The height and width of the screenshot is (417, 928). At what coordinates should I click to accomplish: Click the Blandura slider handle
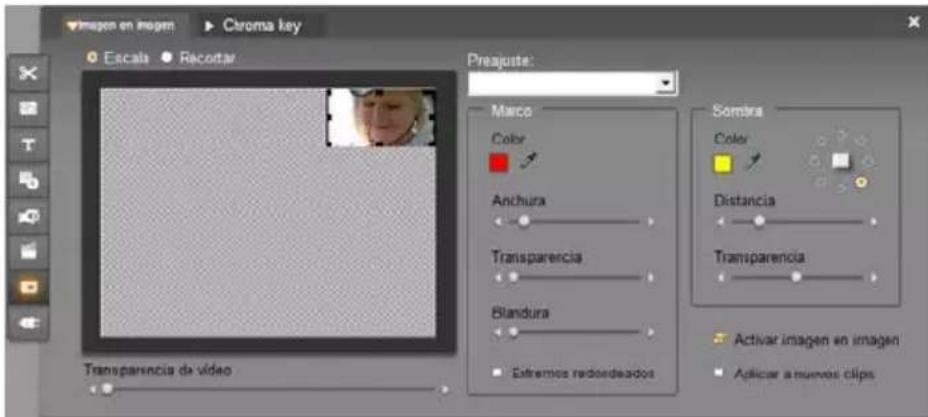pos(513,332)
